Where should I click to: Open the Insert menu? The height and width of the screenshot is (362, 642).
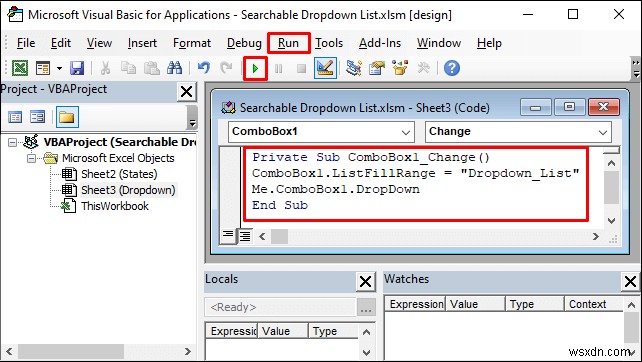[x=142, y=43]
